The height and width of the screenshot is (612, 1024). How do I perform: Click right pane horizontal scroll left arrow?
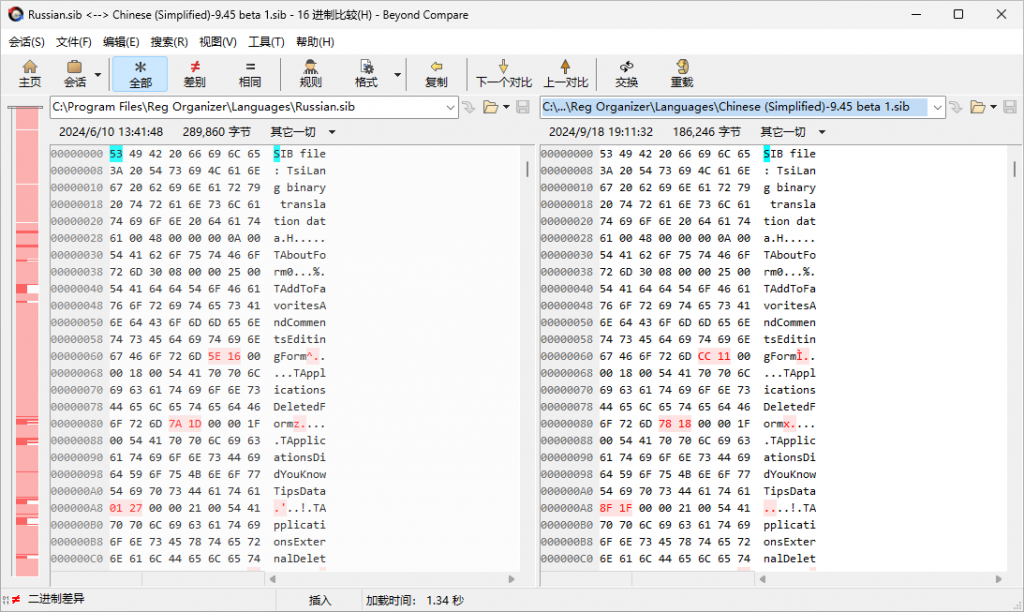click(762, 579)
